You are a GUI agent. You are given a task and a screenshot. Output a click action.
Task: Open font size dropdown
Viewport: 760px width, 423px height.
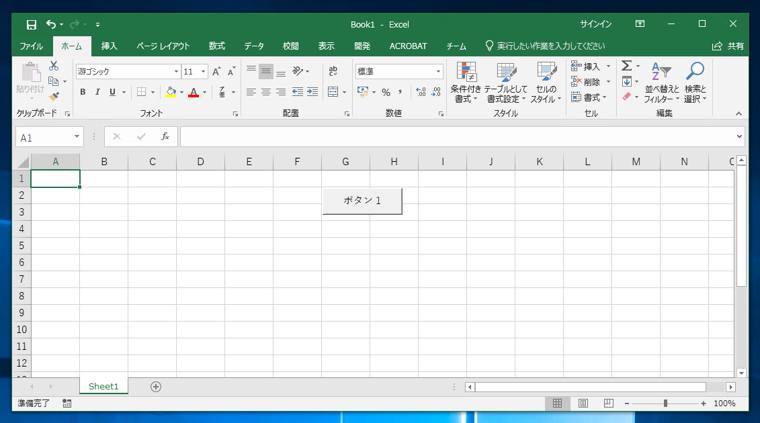click(203, 72)
